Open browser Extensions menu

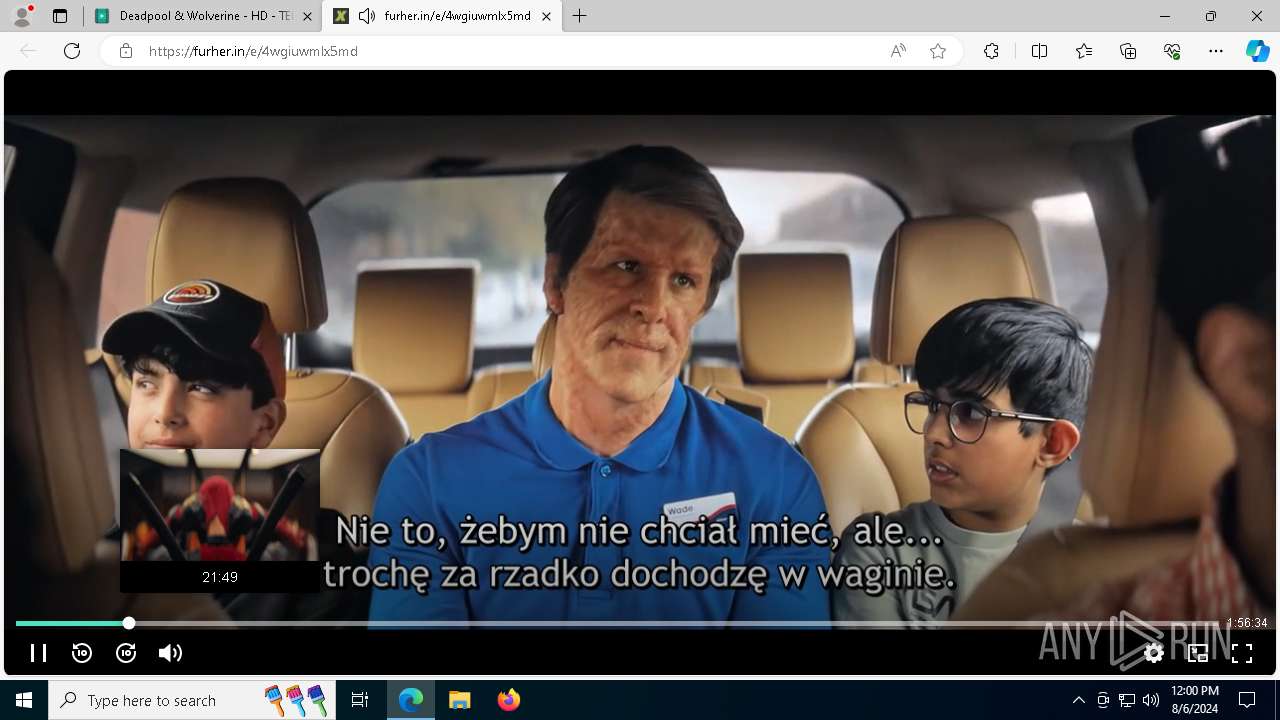(991, 51)
